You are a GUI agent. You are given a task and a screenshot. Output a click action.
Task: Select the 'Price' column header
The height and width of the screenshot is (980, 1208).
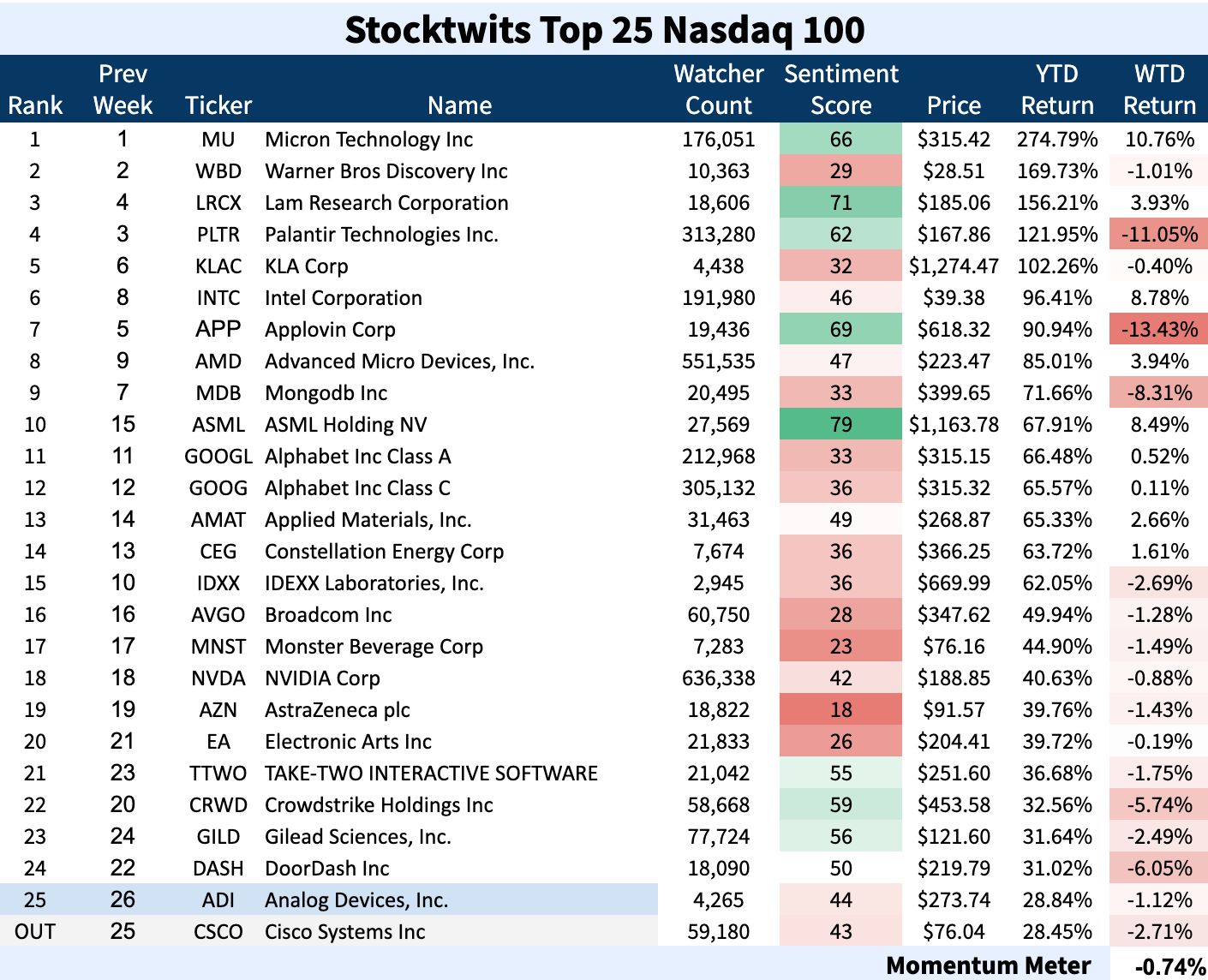tap(954, 105)
